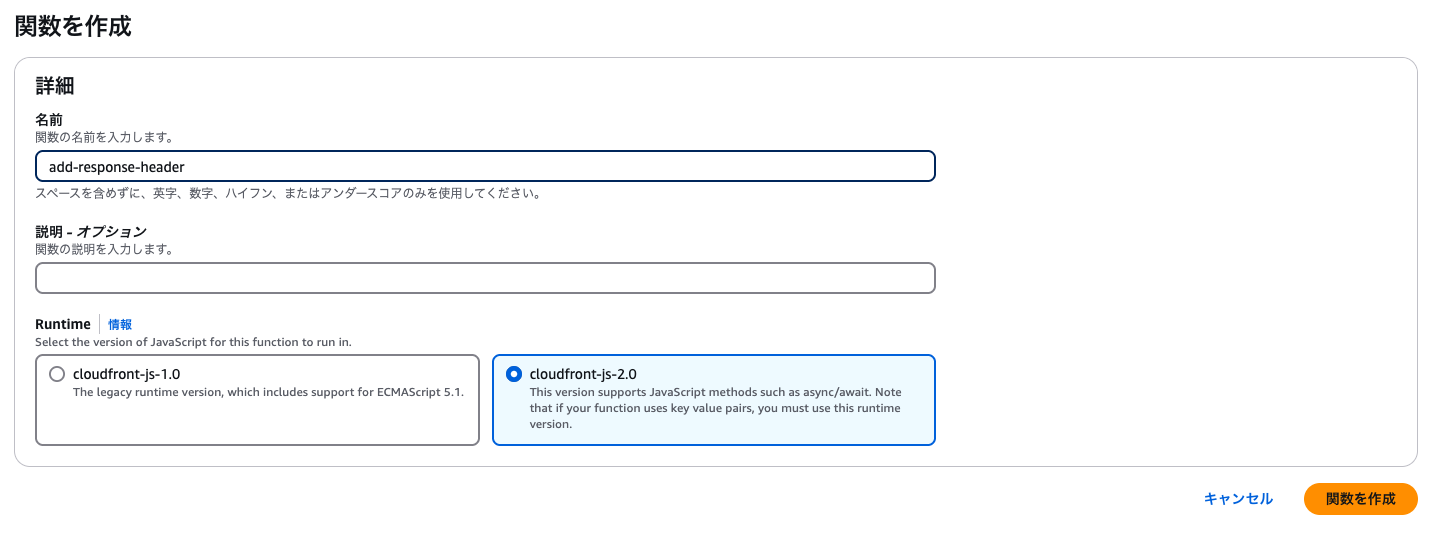Select the cloudfront-js-2.0 radio button
Viewport: 1435px width, 537px height.
coord(514,374)
